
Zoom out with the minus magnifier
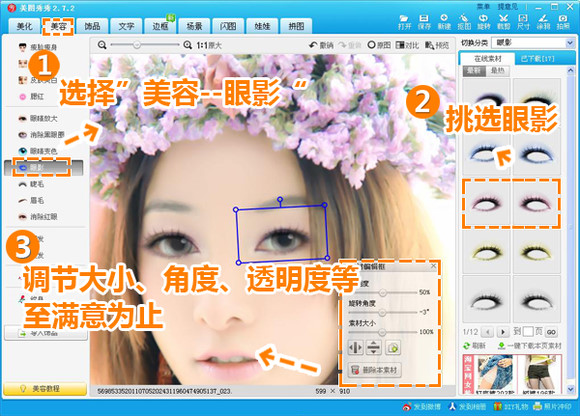tap(102, 45)
